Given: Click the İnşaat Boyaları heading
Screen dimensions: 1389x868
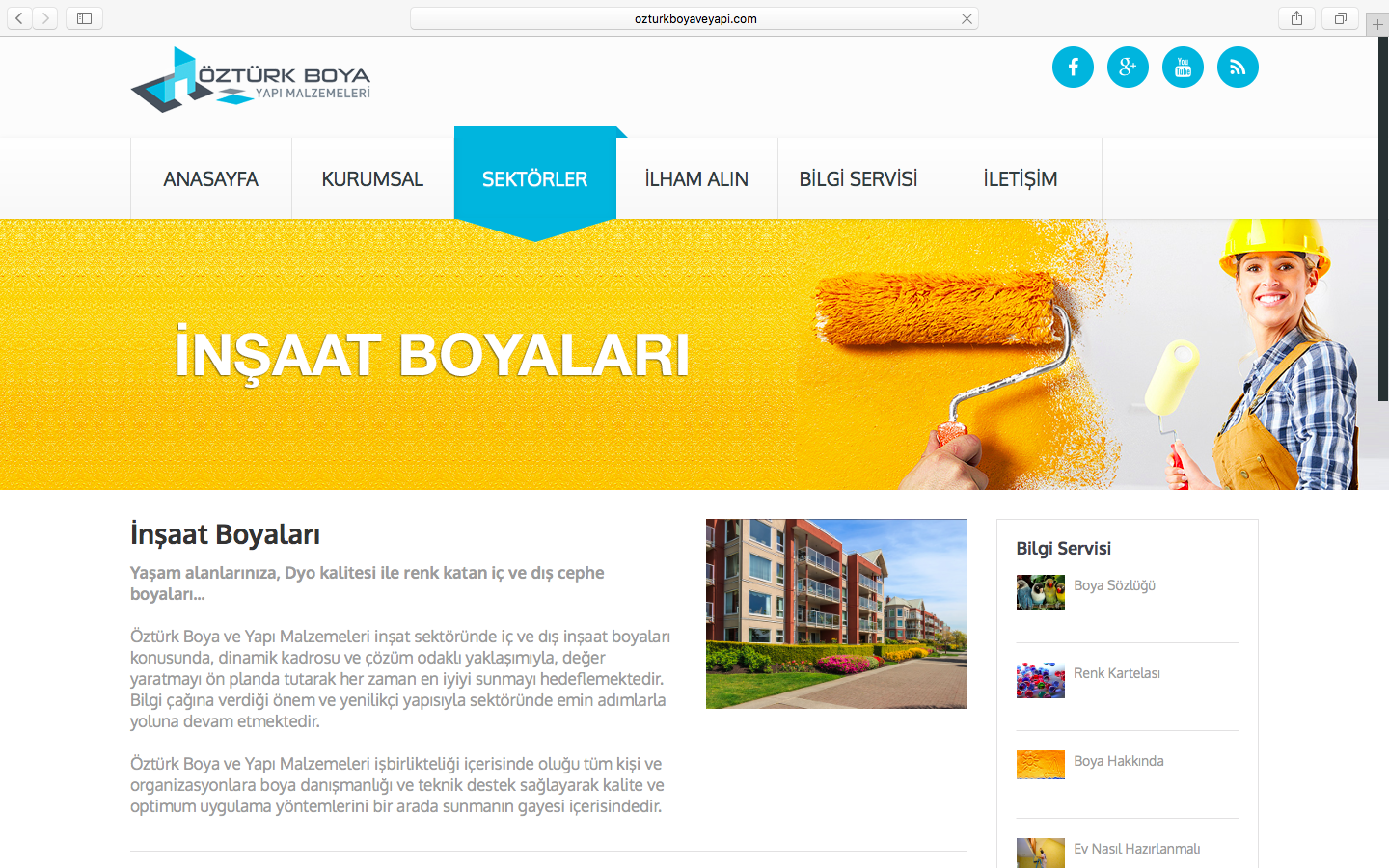Looking at the screenshot, I should [225, 534].
